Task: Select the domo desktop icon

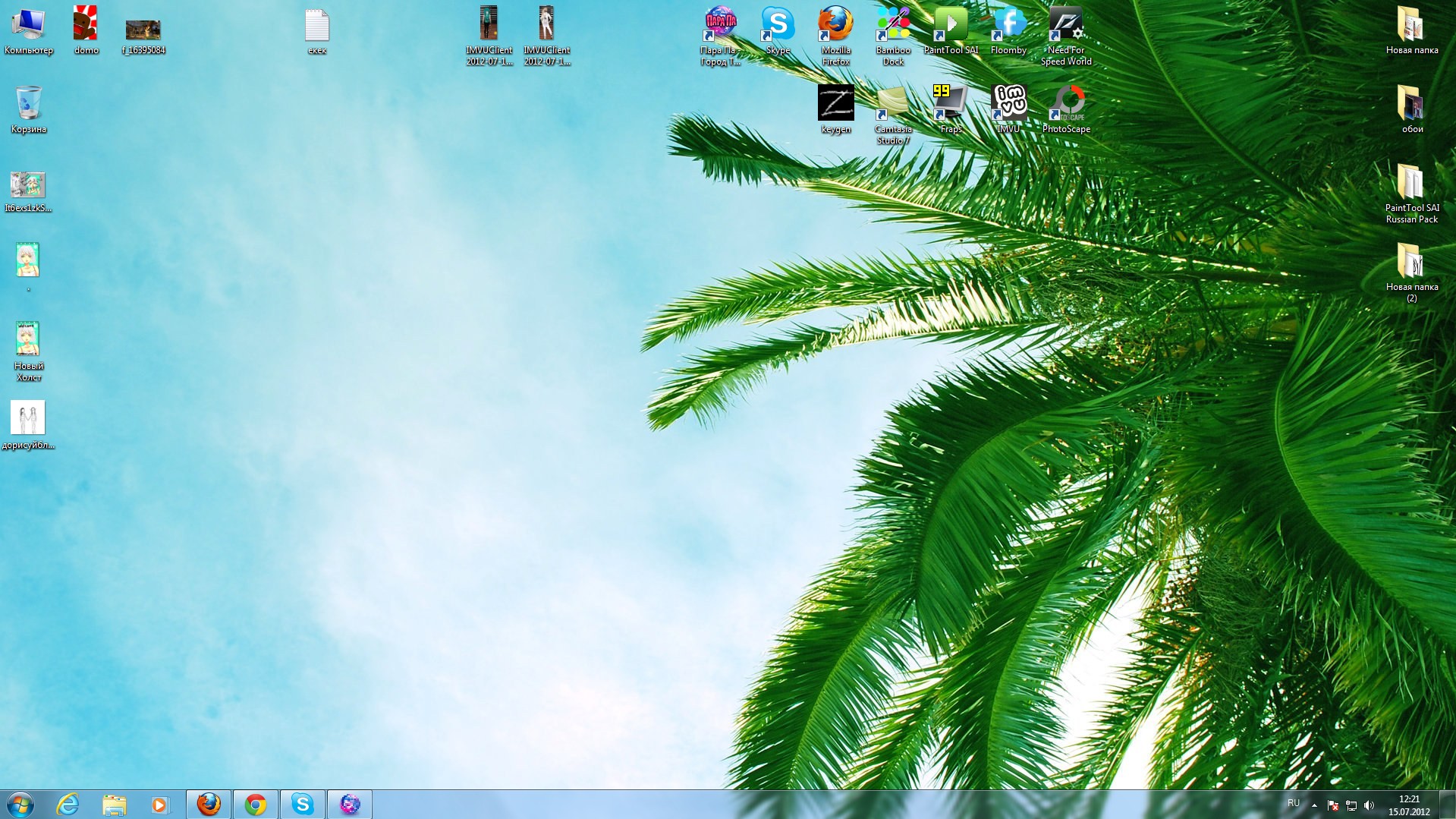Action: [x=86, y=31]
